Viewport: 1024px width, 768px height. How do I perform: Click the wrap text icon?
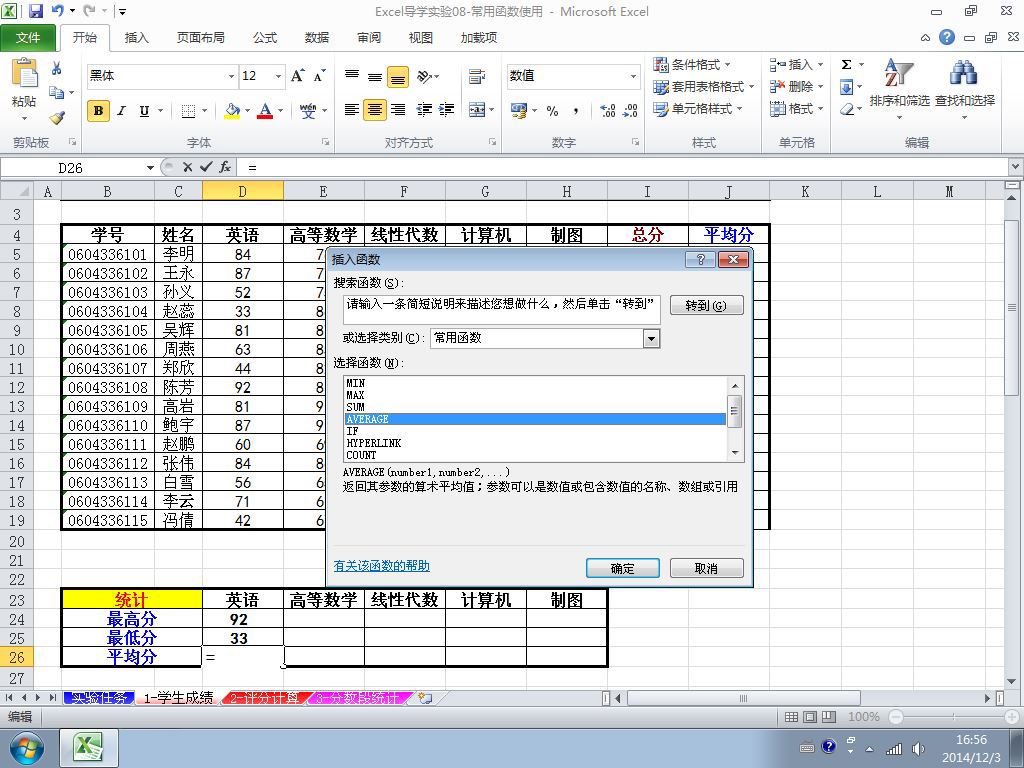[x=477, y=76]
